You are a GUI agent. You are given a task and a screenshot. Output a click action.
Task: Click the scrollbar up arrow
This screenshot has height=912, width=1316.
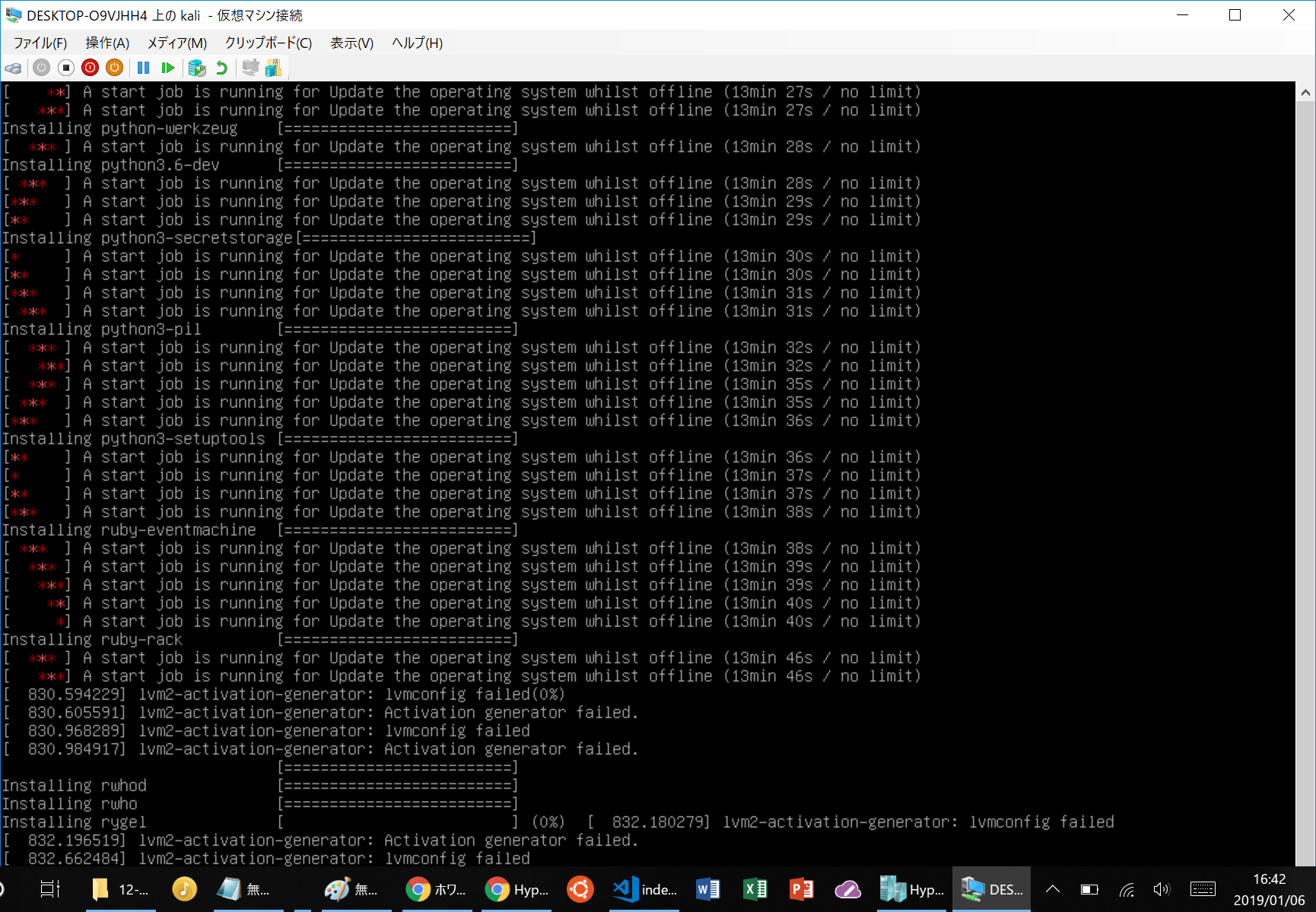click(x=1305, y=93)
